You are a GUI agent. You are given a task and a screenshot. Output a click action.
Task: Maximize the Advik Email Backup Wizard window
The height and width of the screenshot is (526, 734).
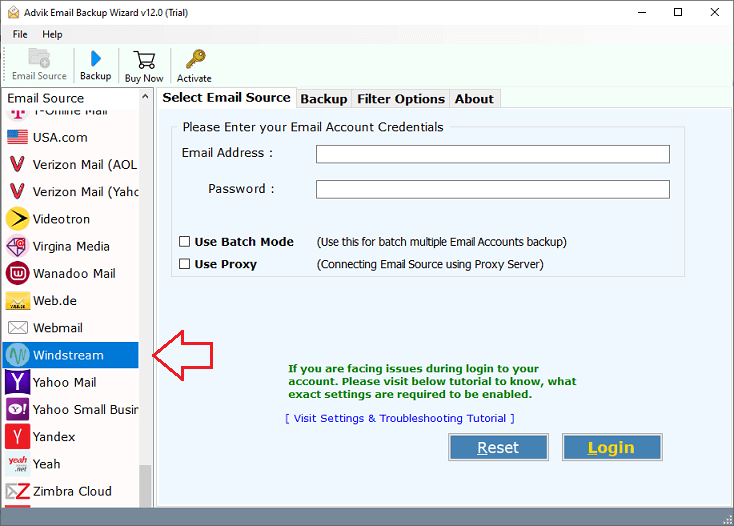click(x=678, y=12)
